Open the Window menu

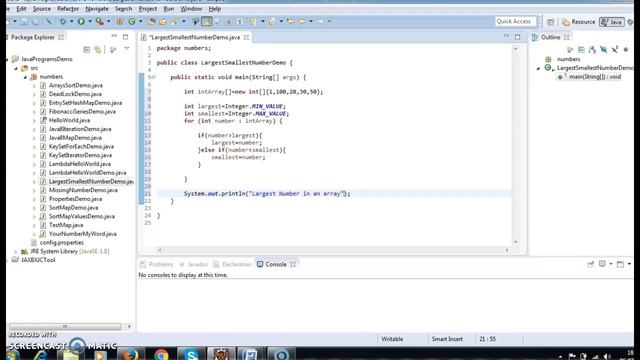(x=191, y=9)
